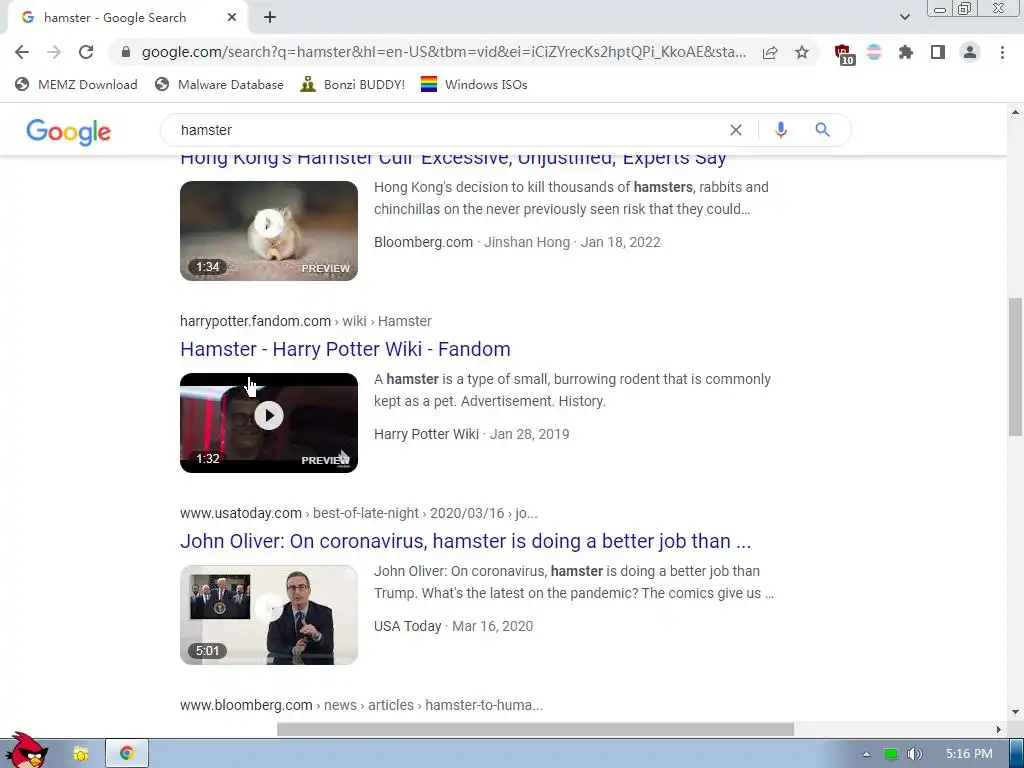Select the hamster - Google Search tab

point(127,18)
